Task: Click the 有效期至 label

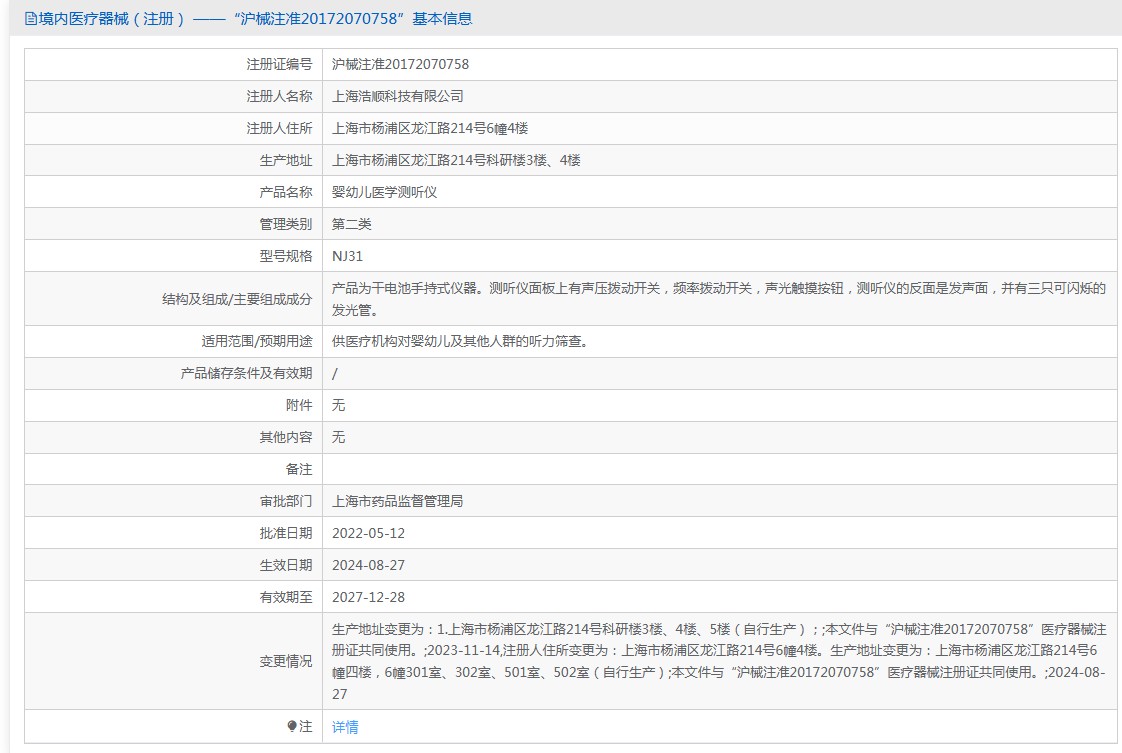Action: click(x=286, y=597)
